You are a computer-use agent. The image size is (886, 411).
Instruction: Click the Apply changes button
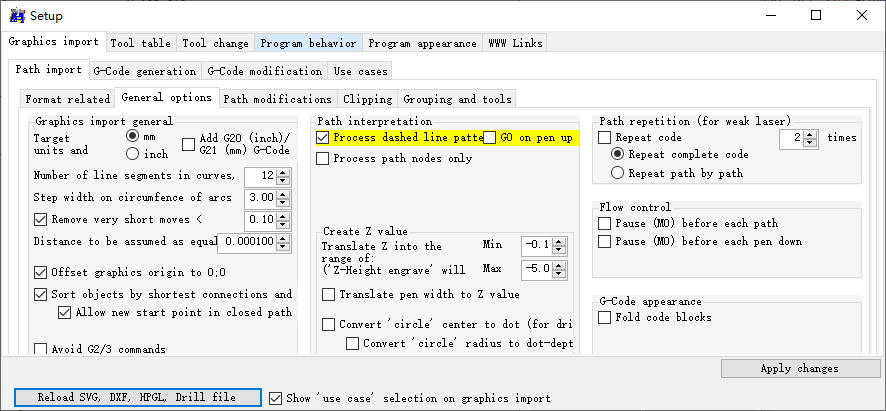coord(799,368)
